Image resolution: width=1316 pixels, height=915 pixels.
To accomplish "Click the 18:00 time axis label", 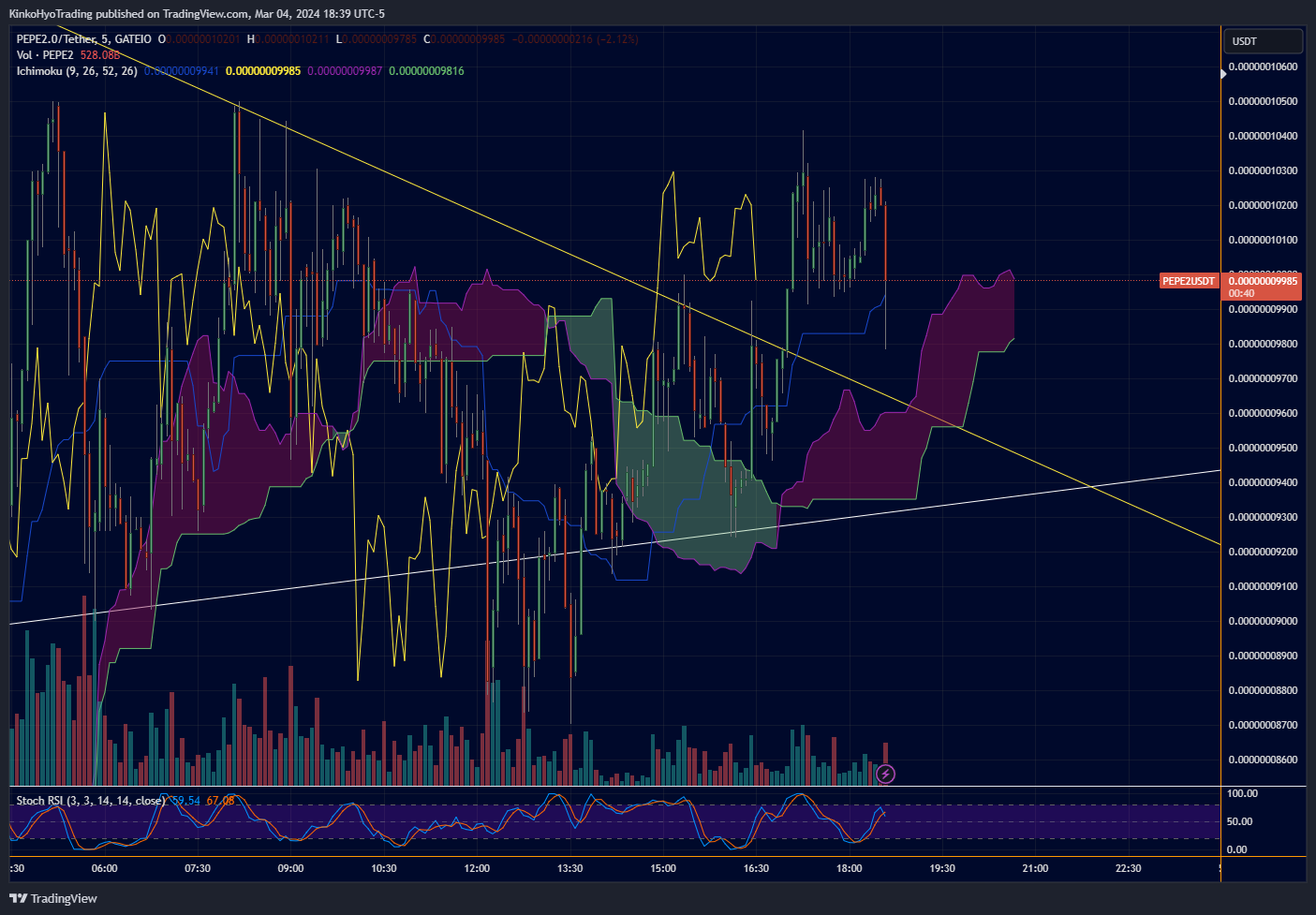I will (x=850, y=868).
